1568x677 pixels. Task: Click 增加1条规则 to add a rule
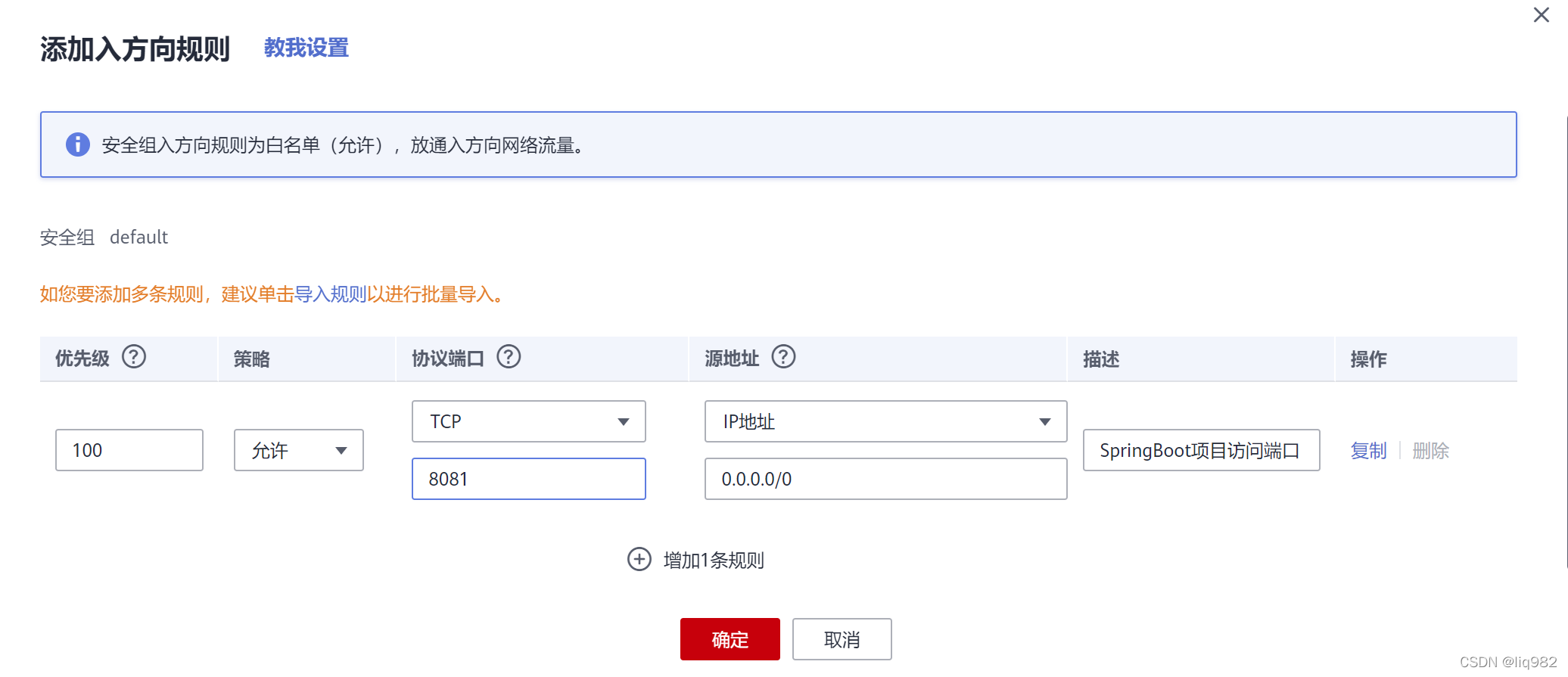pyautogui.click(x=714, y=561)
